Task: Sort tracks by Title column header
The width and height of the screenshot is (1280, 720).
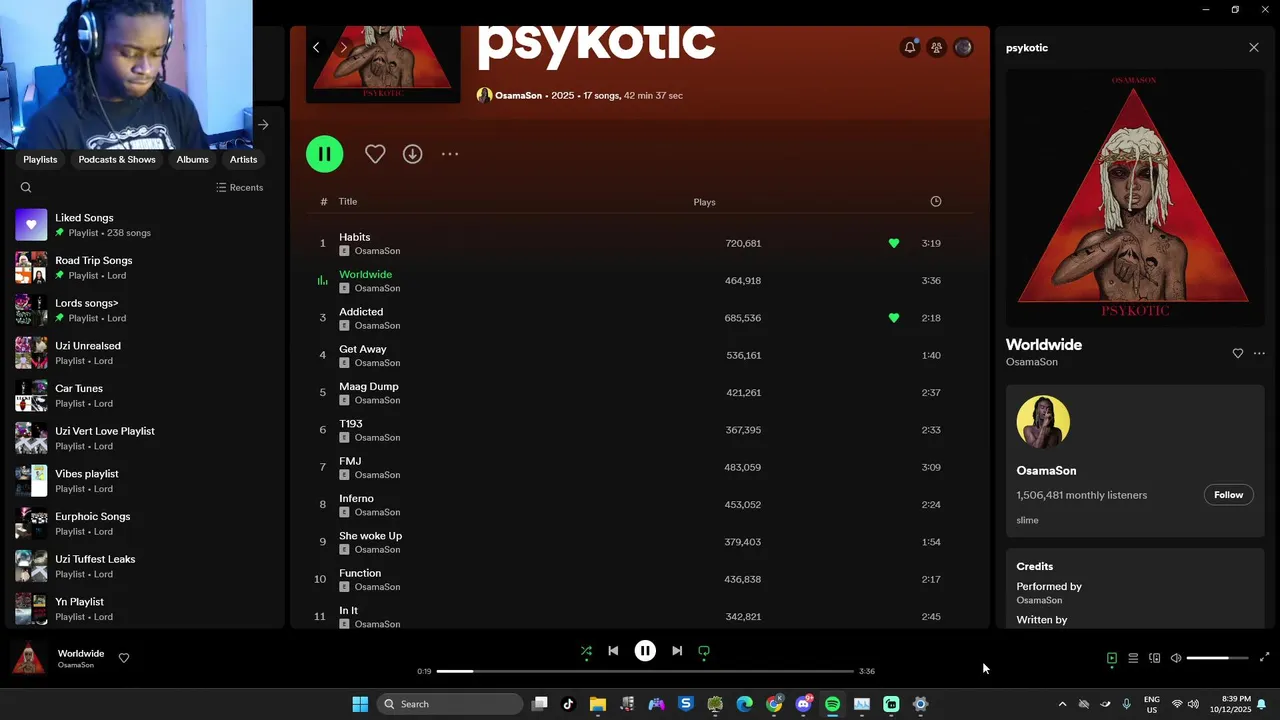Action: (348, 202)
